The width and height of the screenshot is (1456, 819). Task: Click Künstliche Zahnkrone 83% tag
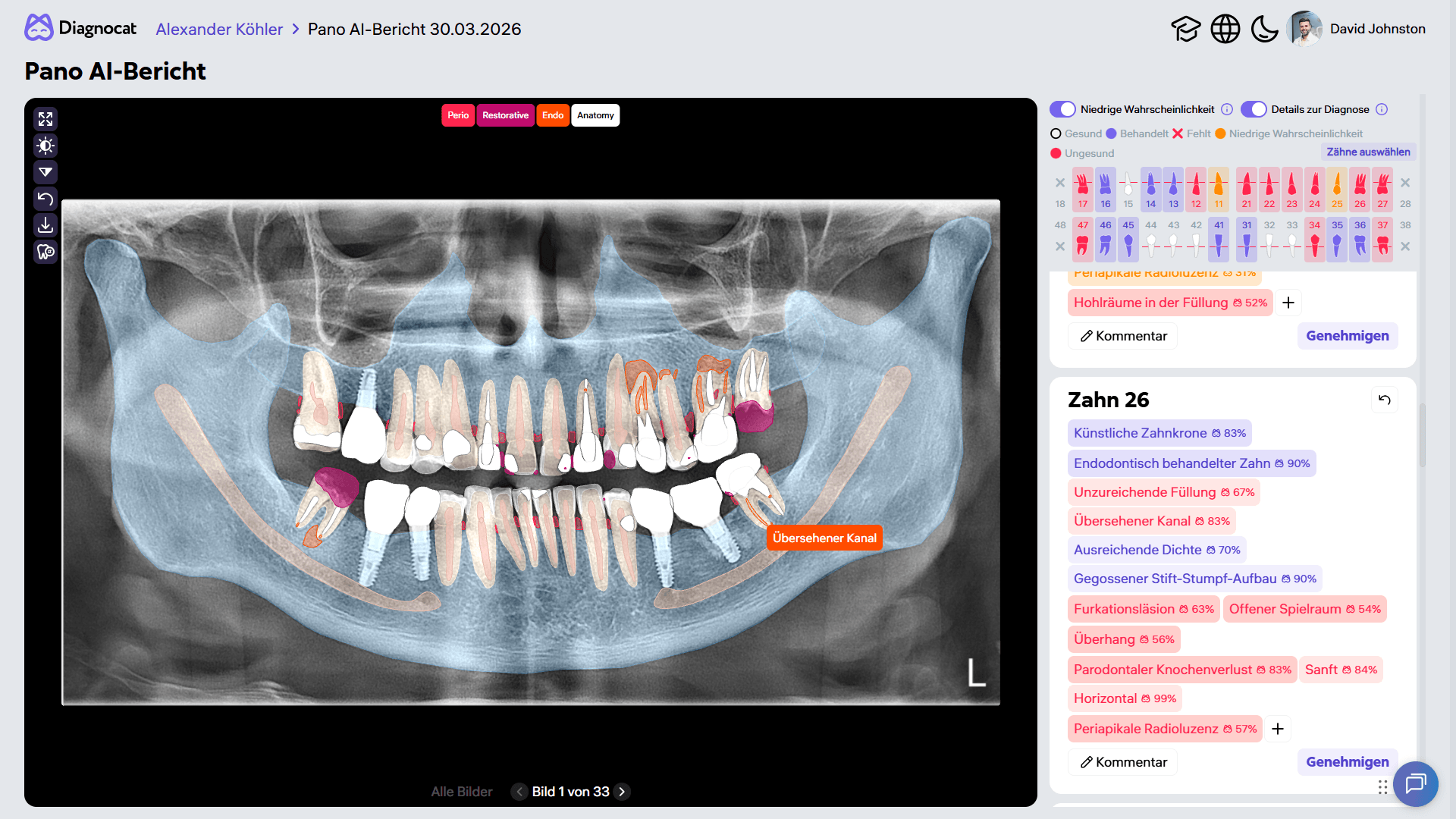tap(1159, 433)
